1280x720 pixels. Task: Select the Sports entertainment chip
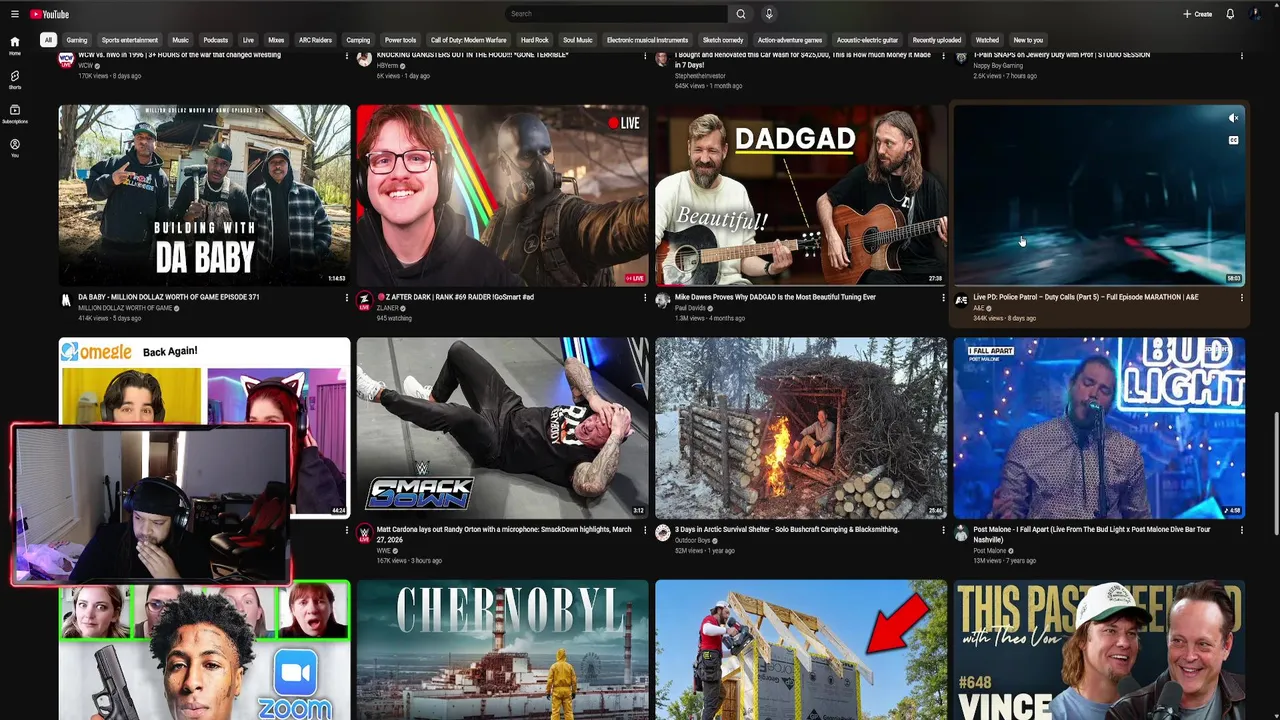click(130, 40)
